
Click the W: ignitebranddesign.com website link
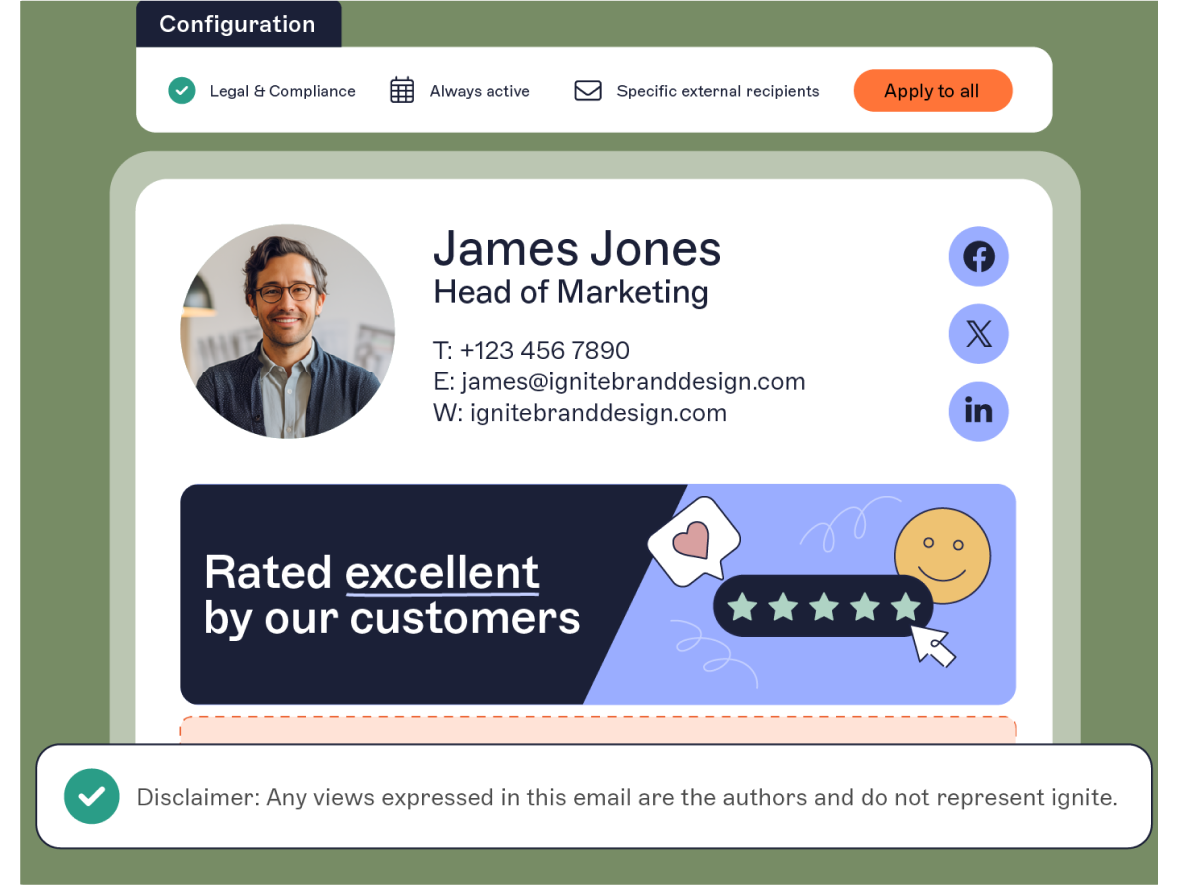coord(580,412)
